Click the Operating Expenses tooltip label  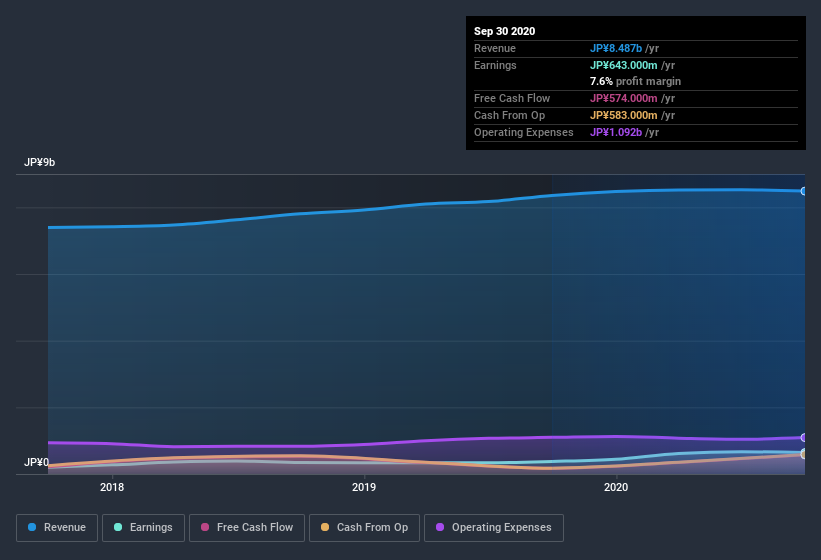(524, 132)
